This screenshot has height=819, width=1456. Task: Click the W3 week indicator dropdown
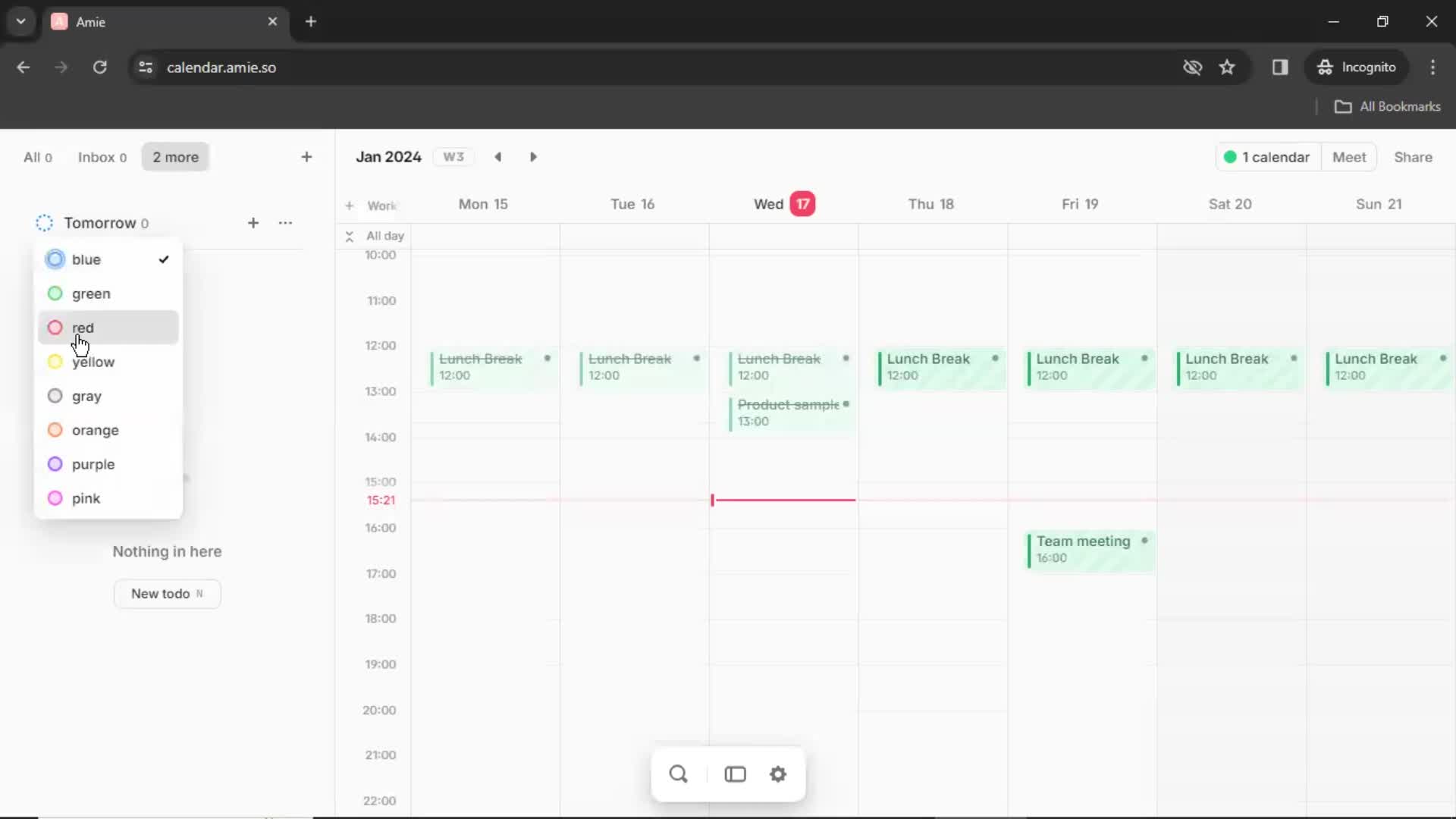tap(454, 157)
